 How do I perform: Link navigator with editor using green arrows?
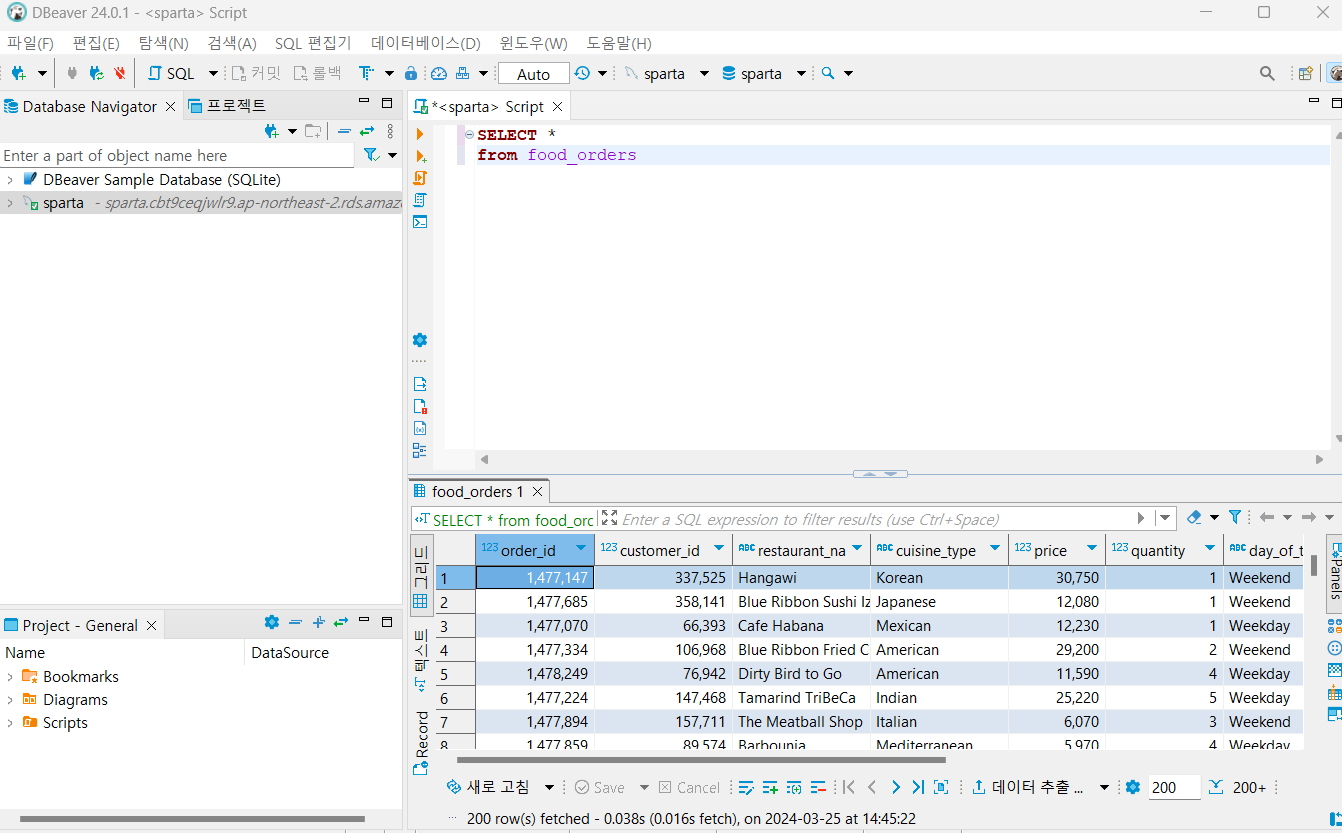(367, 131)
